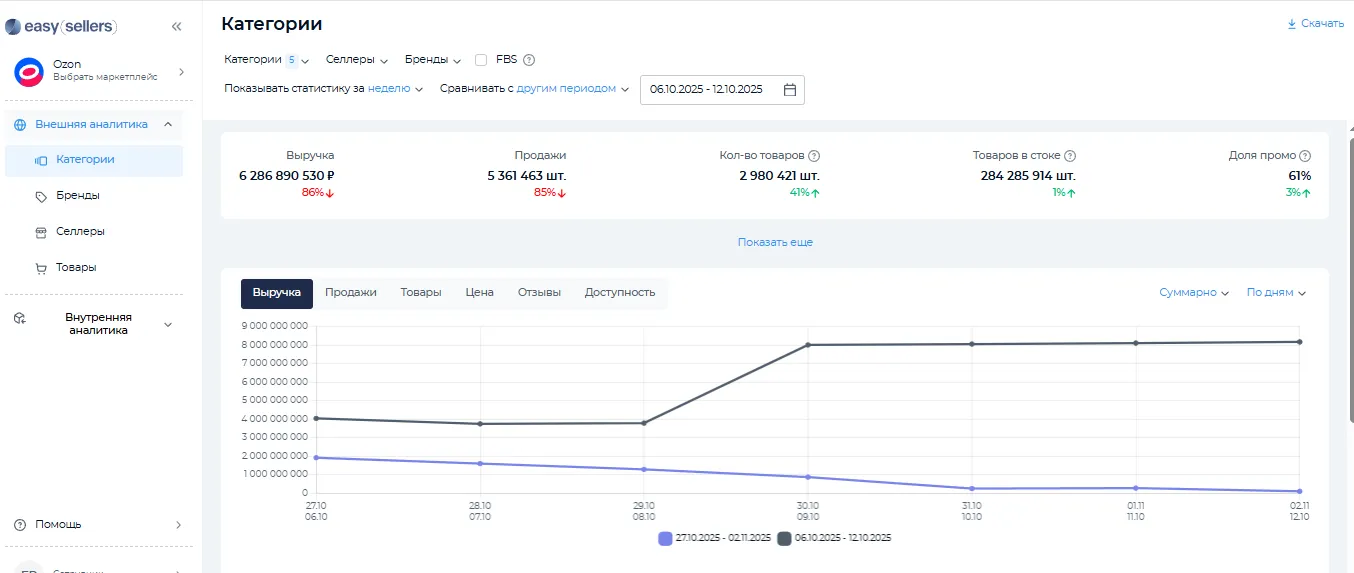
Task: Click the Помощь help icon in sidebar
Action: coord(20,525)
